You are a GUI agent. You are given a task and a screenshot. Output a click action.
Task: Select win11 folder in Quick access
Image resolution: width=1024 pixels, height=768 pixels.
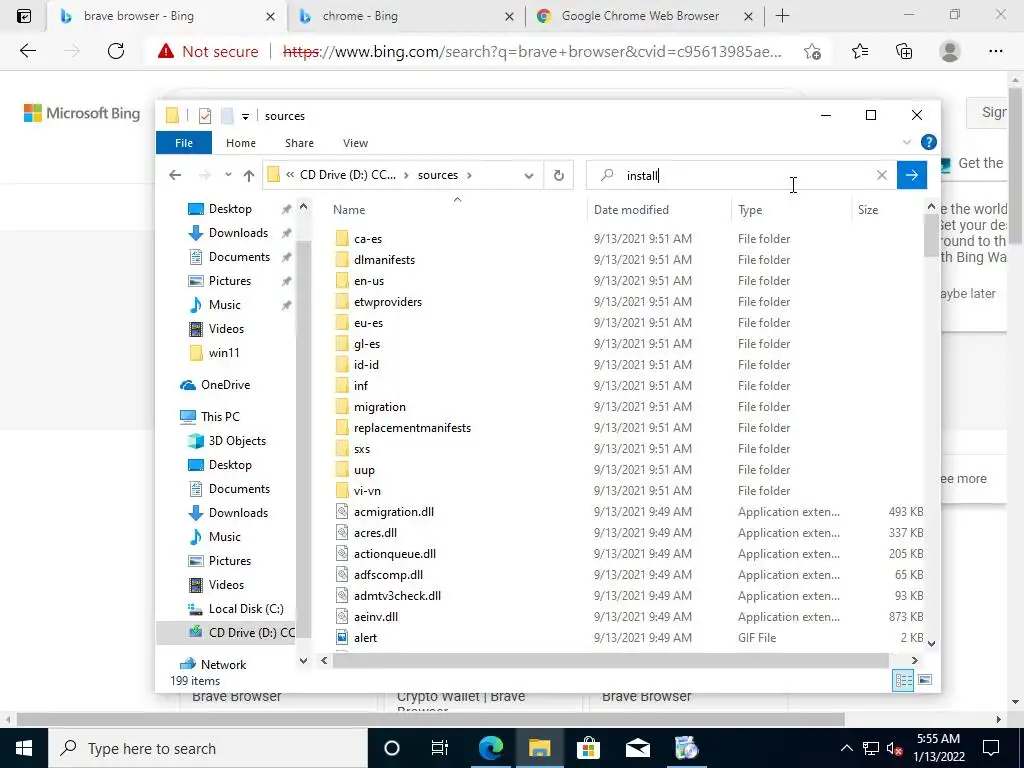(224, 353)
